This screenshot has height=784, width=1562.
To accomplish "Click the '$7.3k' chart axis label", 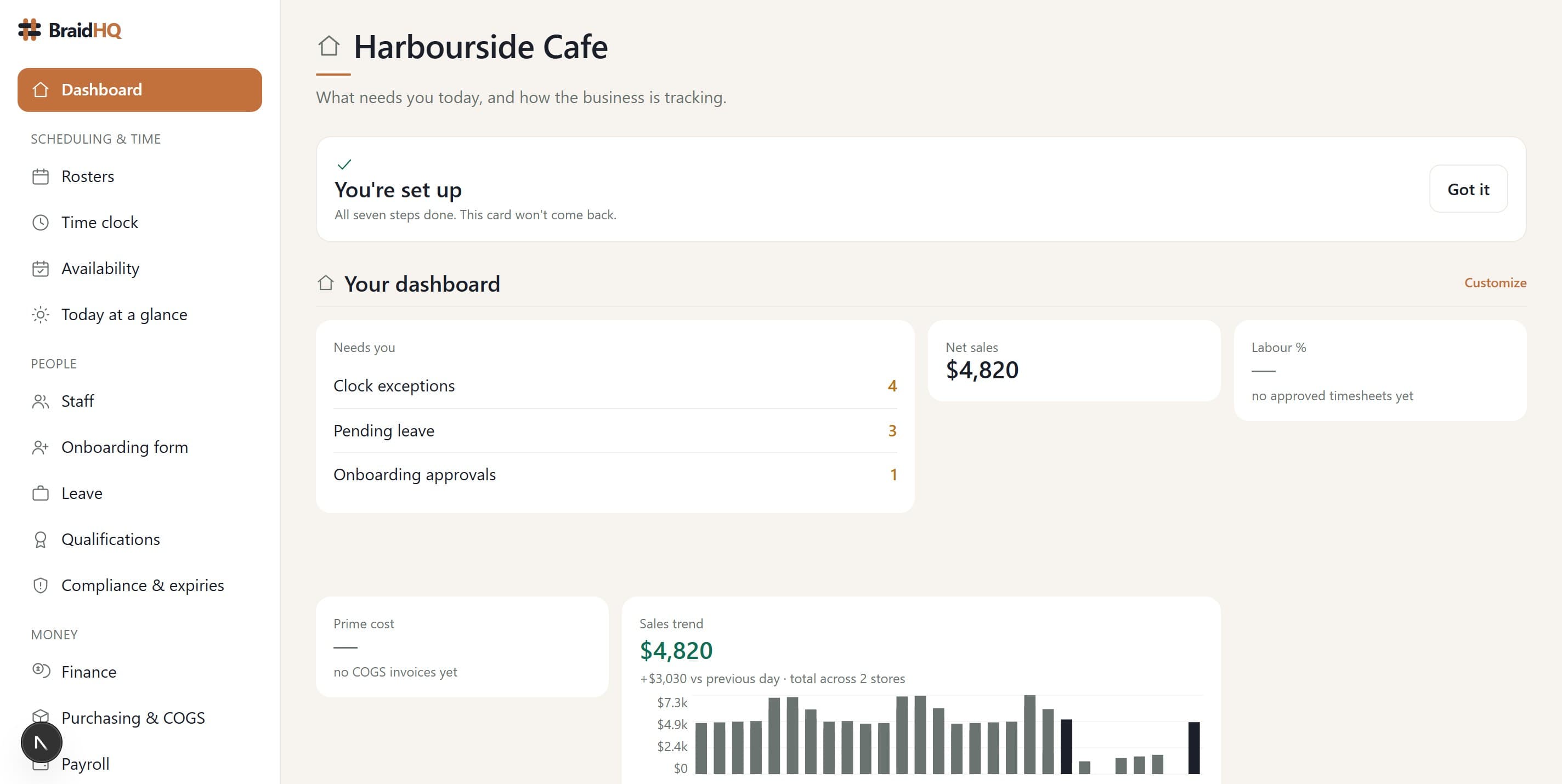I will [x=672, y=703].
